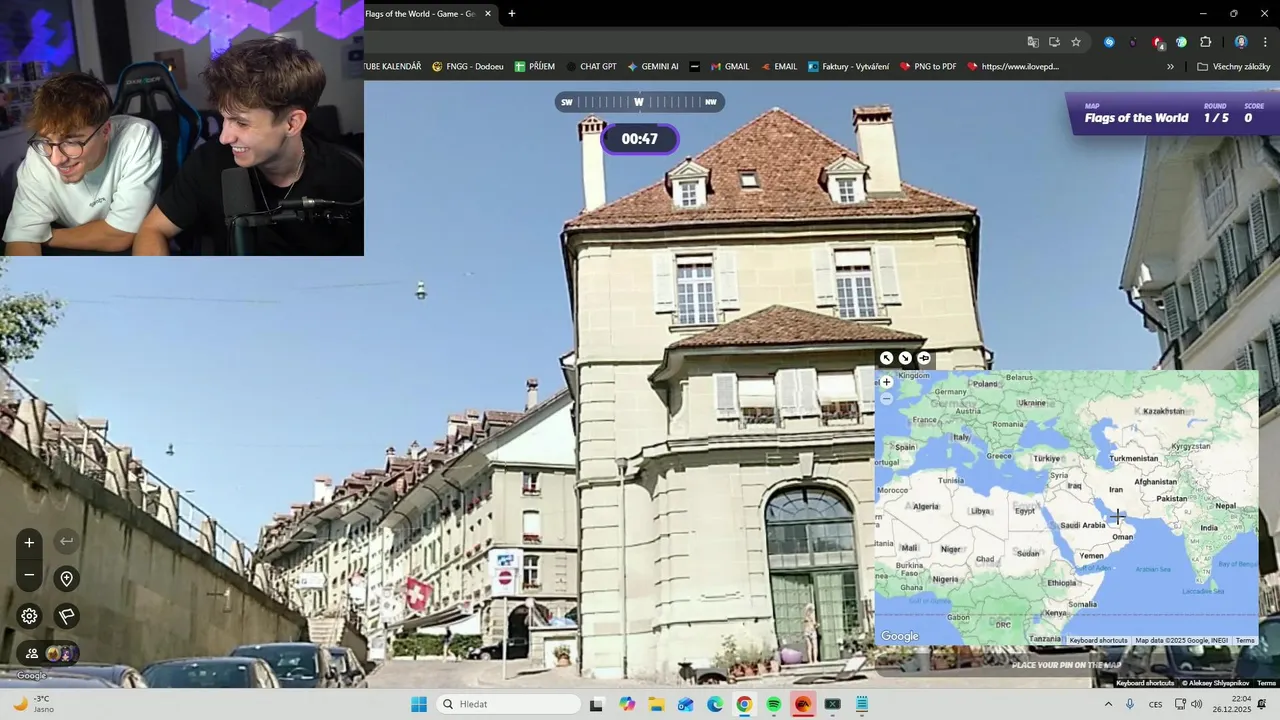
Task: Click the purple-bordered extension icon
Action: (x=1133, y=42)
